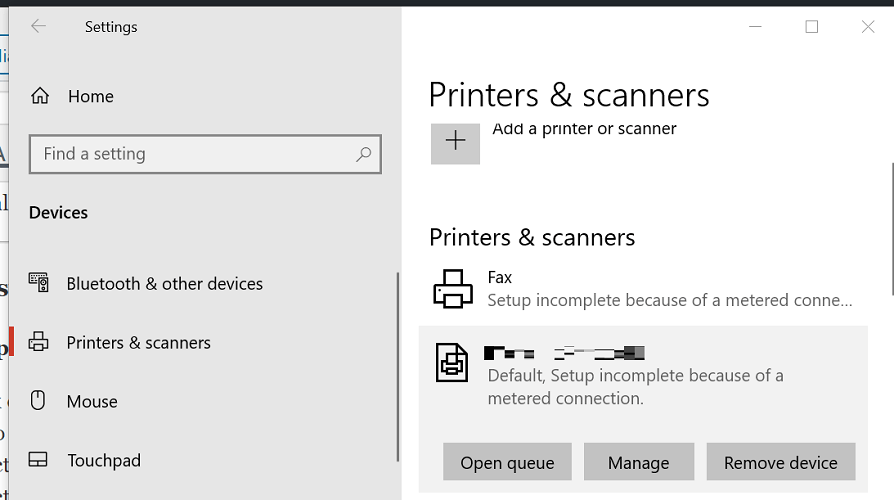Click the default printer device icon
894x500 pixels.
[x=453, y=362]
